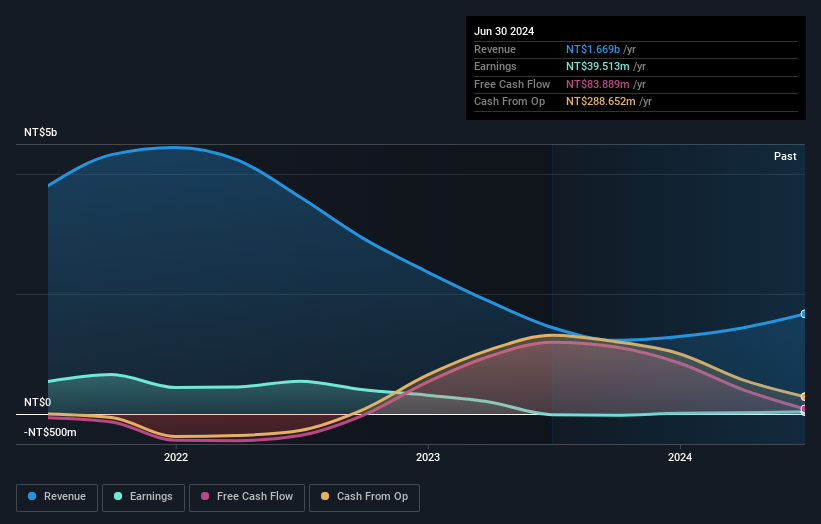The width and height of the screenshot is (821, 524).
Task: Click the Free Cash Flow tooltip label
Action: tap(512, 84)
